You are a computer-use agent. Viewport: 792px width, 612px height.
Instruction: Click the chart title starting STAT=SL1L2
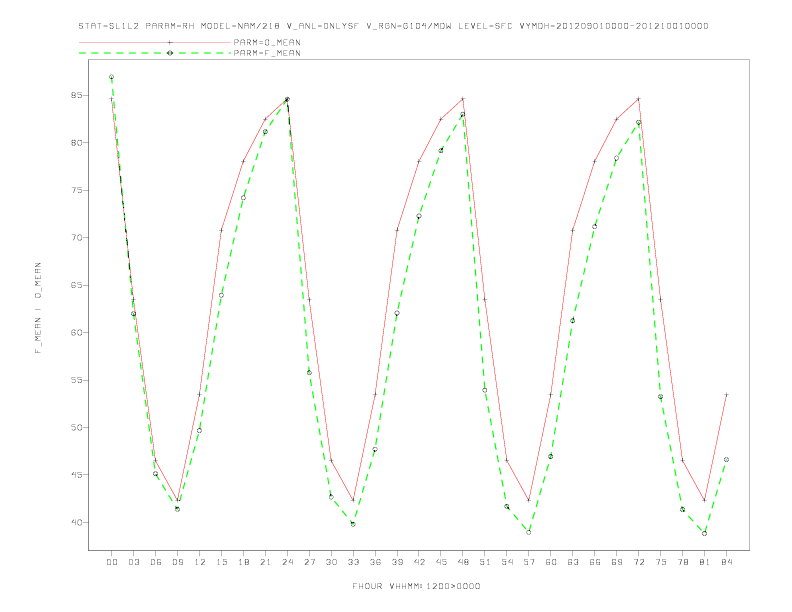click(393, 26)
